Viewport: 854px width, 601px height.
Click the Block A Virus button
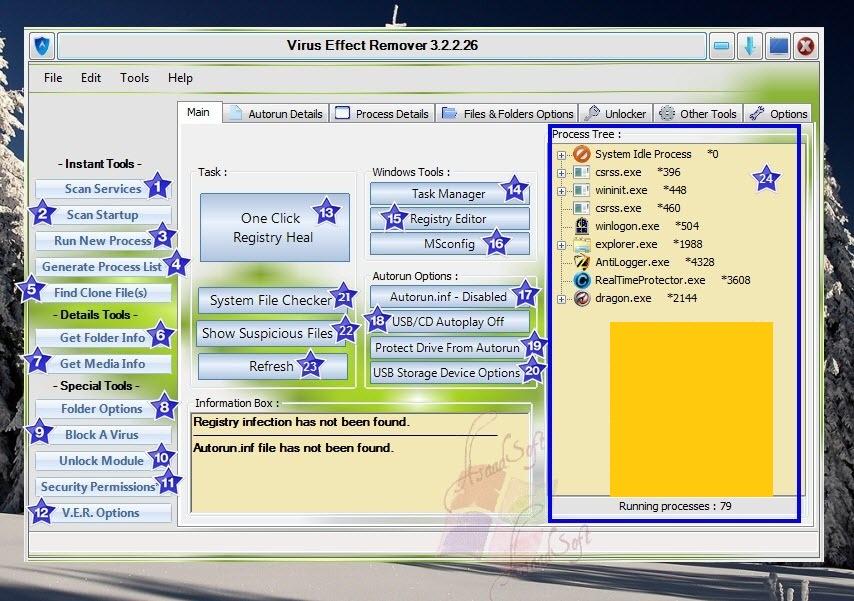pos(103,435)
